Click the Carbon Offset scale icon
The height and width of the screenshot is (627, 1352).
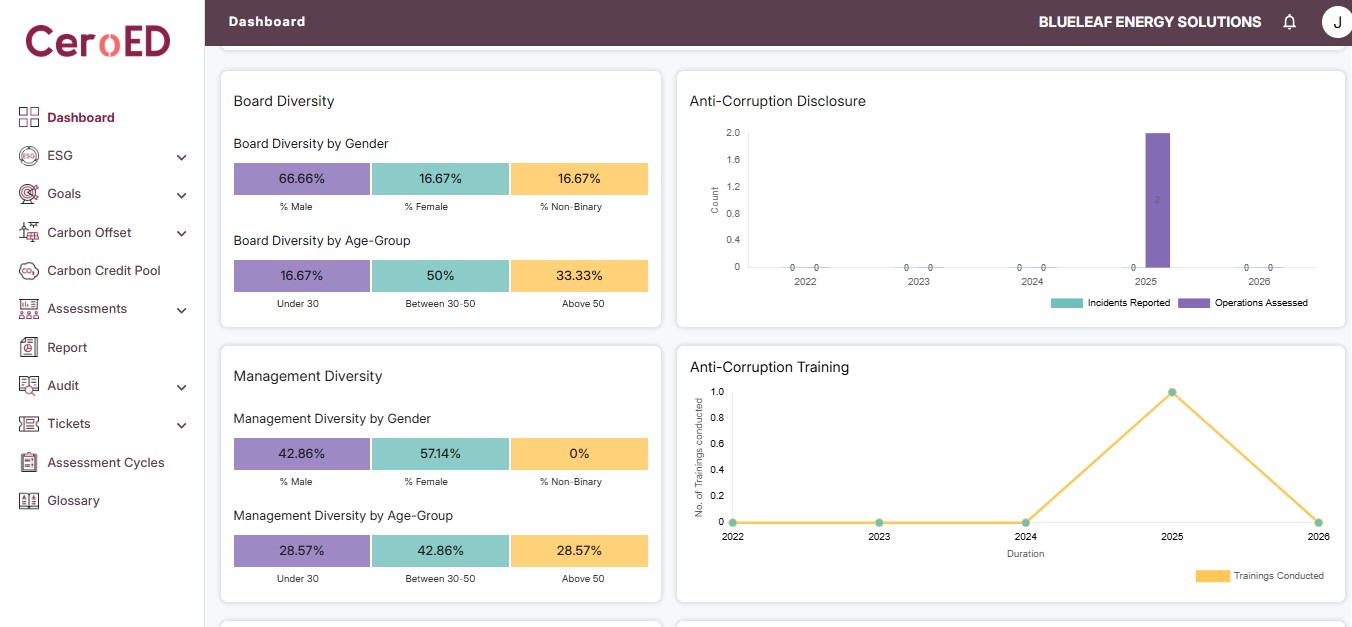(29, 232)
